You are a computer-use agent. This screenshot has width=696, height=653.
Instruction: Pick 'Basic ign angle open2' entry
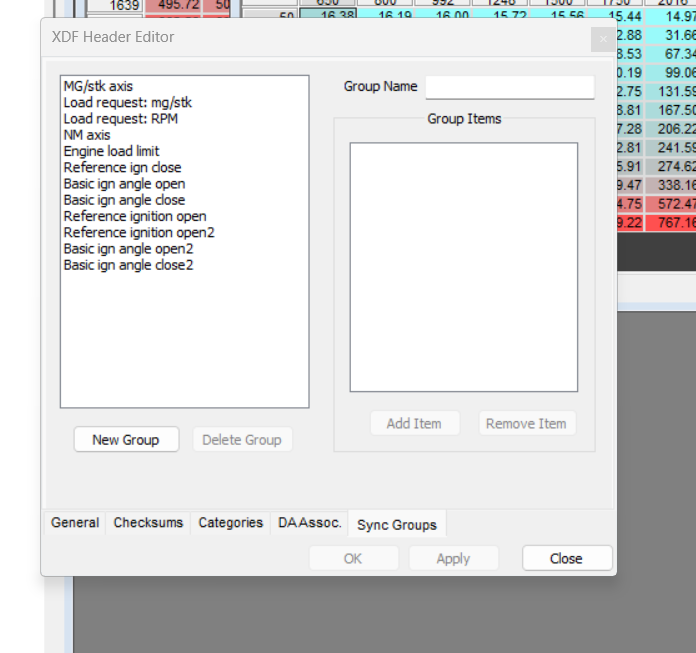[128, 249]
